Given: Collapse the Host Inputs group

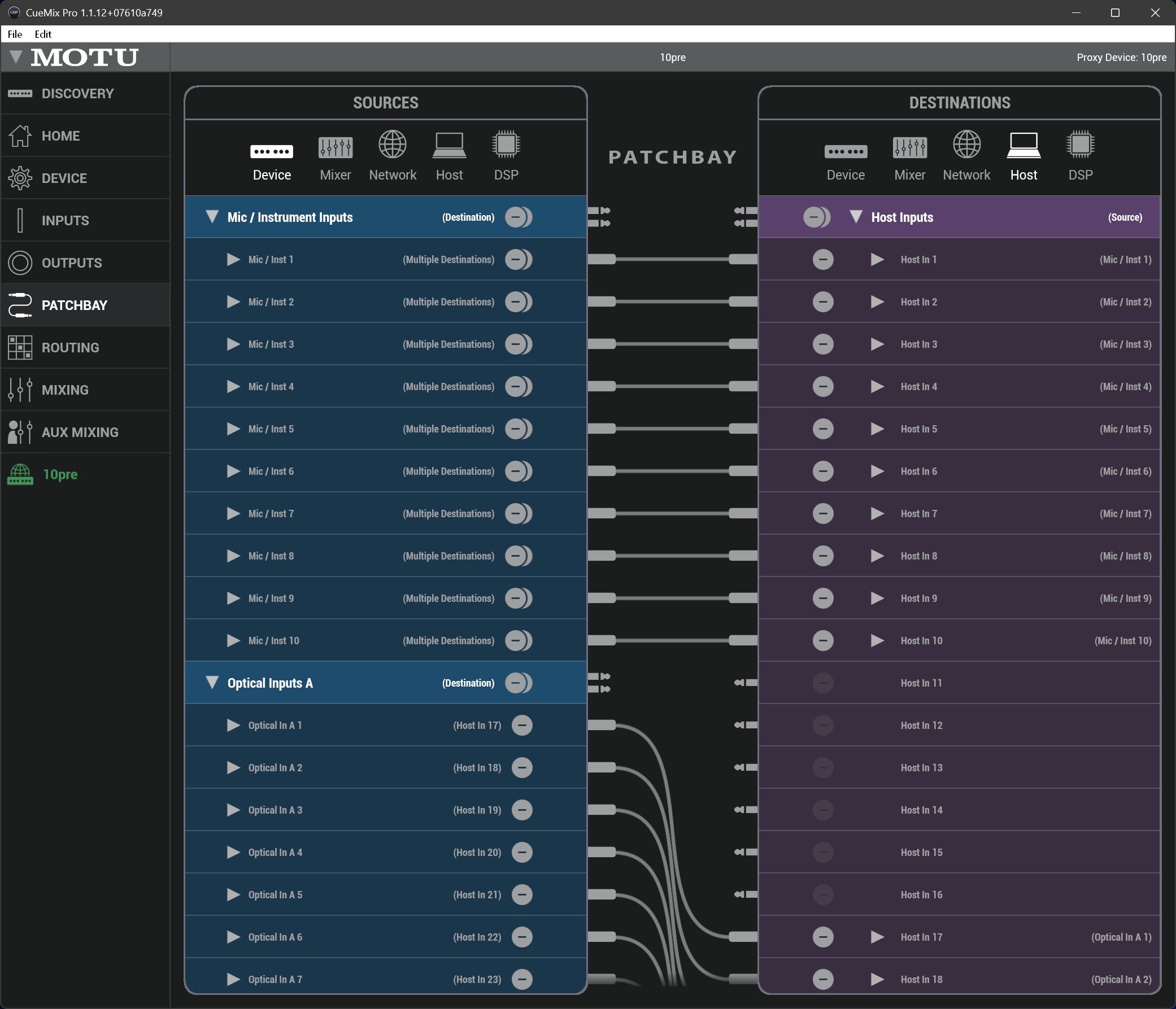Looking at the screenshot, I should (856, 217).
